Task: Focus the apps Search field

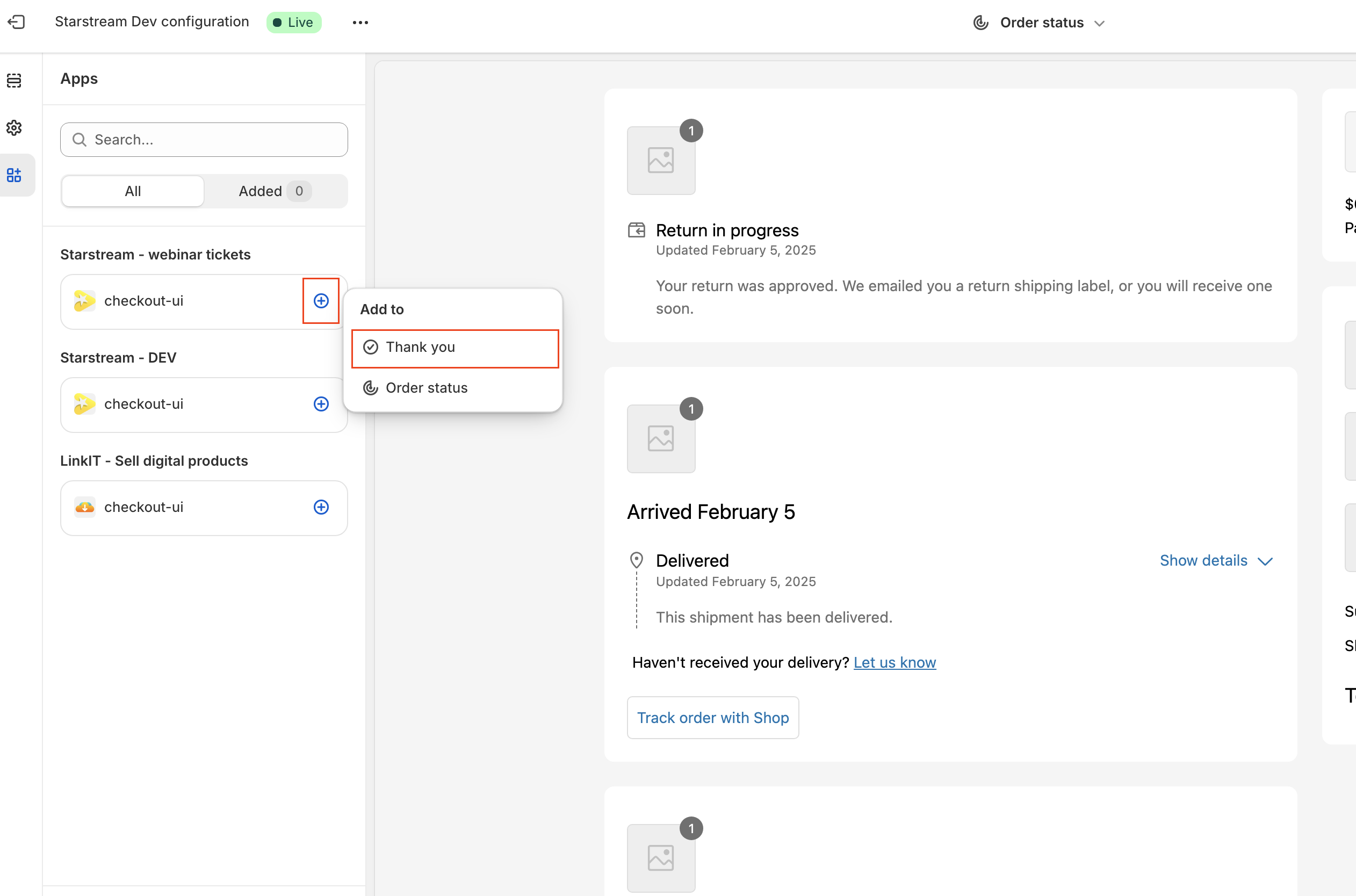Action: click(x=204, y=140)
